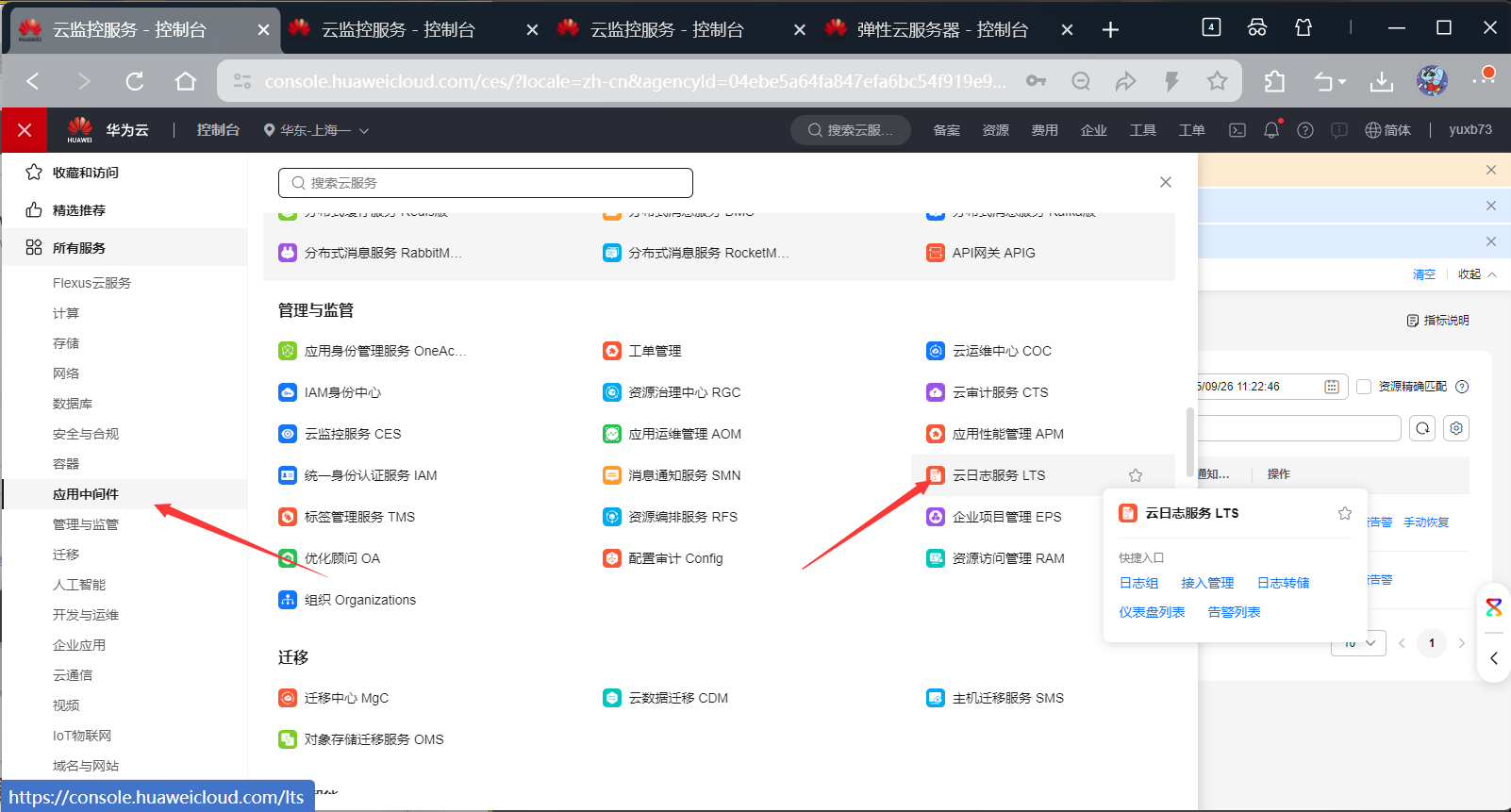Screen dimensions: 1511x812
Task: Open 应用身份管理服务 OneAccess icon
Action: [x=288, y=351]
